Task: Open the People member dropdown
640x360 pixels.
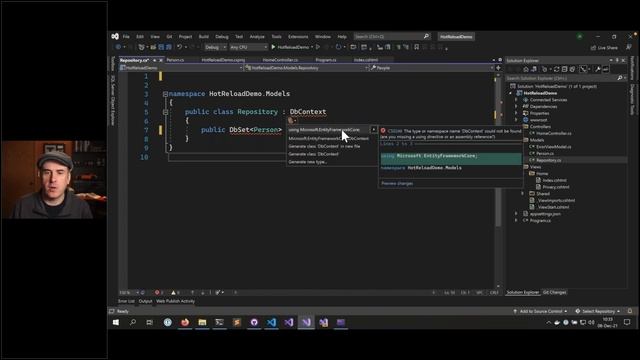Action: point(432,68)
